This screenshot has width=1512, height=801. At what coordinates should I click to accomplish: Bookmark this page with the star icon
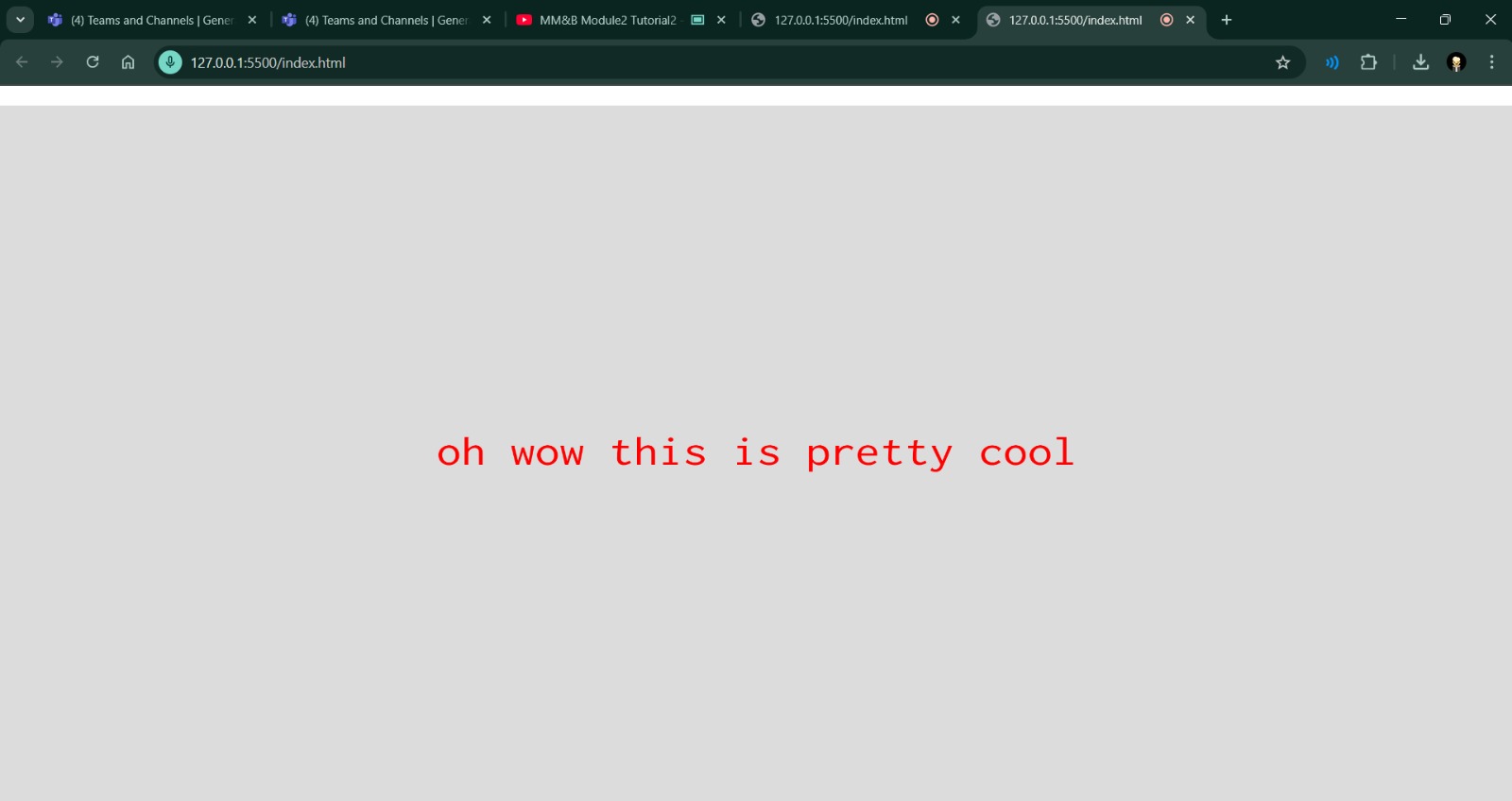pyautogui.click(x=1282, y=62)
